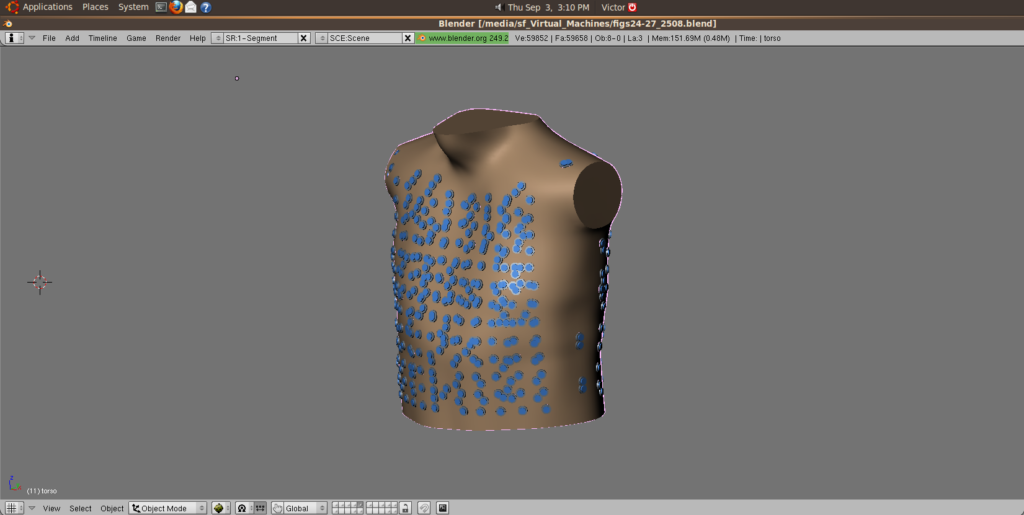
Task: Launch Firefox from the top panel
Action: click(x=176, y=7)
